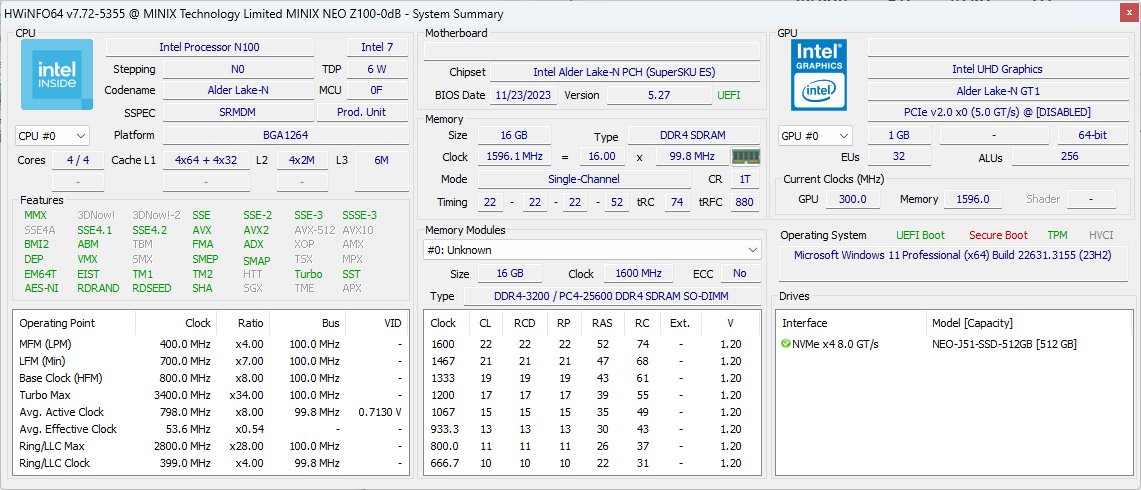Click the GPU memory clock 1596.0 value
This screenshot has width=1141, height=490.
point(974,199)
